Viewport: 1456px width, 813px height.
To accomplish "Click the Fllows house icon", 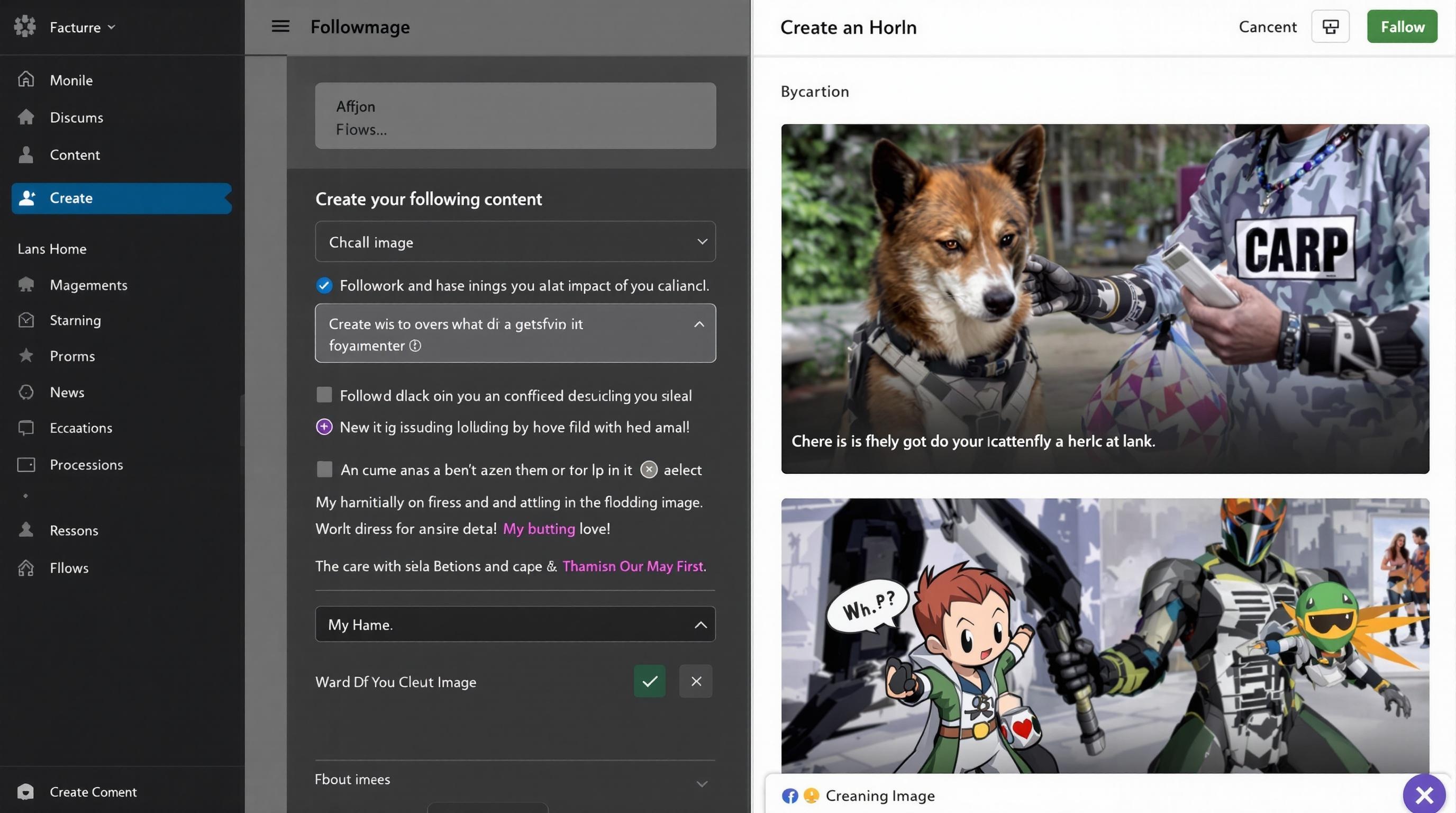I will (x=26, y=567).
